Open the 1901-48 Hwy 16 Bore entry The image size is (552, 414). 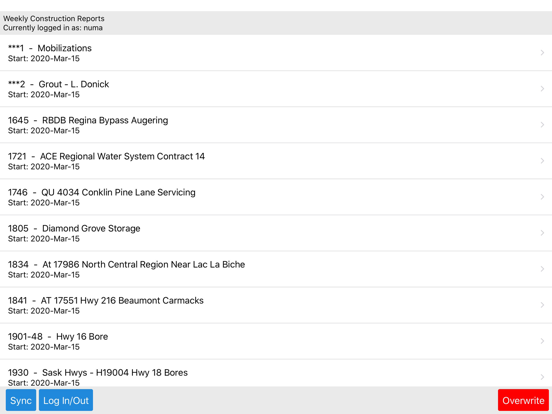pos(276,341)
